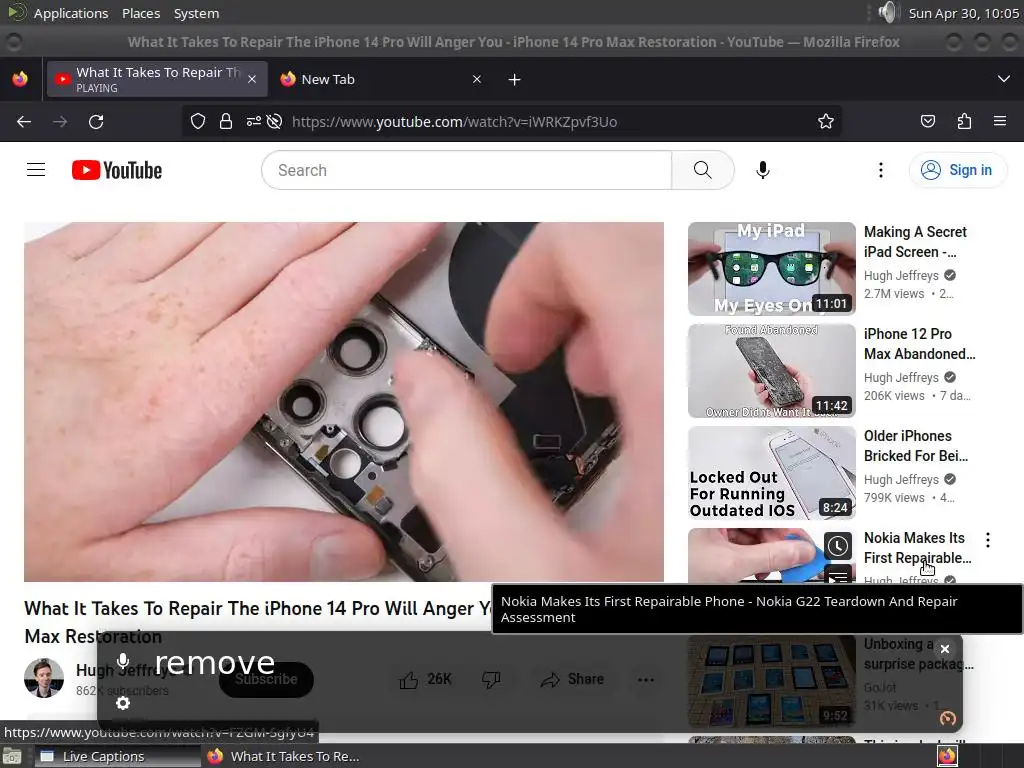Open site permissions icon in address bar
This screenshot has height=768, width=1024.
[253, 121]
